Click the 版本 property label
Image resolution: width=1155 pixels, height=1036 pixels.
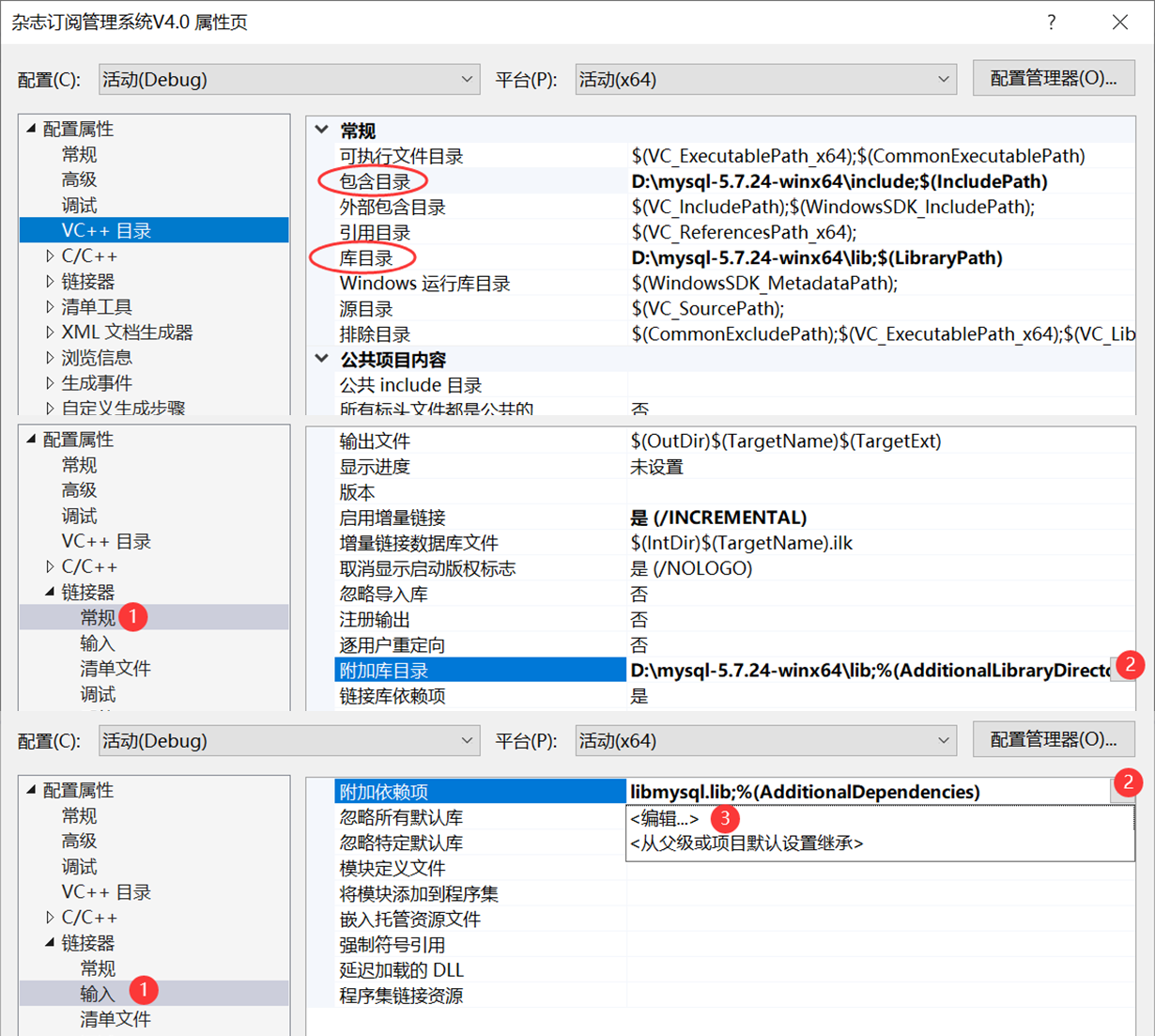[357, 492]
